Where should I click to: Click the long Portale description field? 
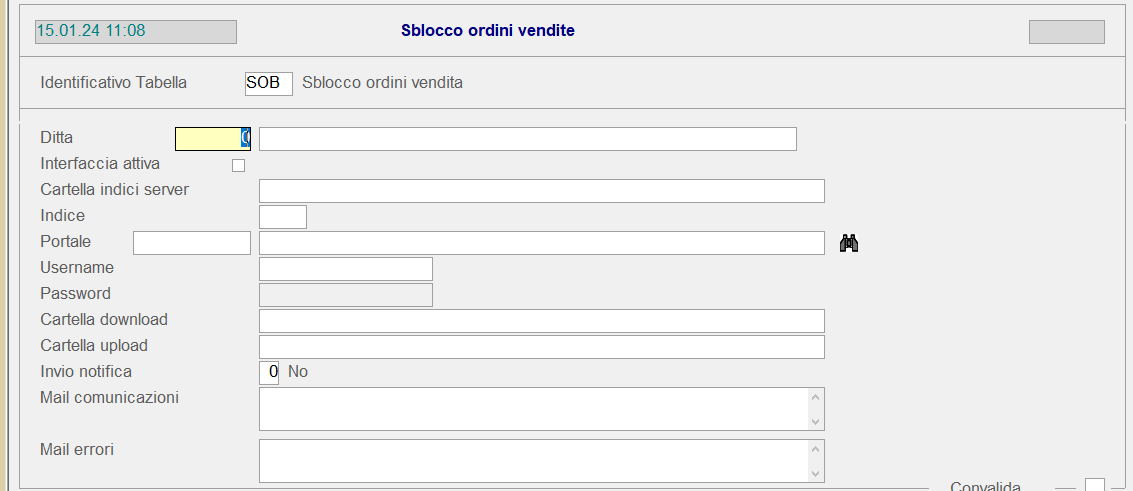click(x=541, y=243)
